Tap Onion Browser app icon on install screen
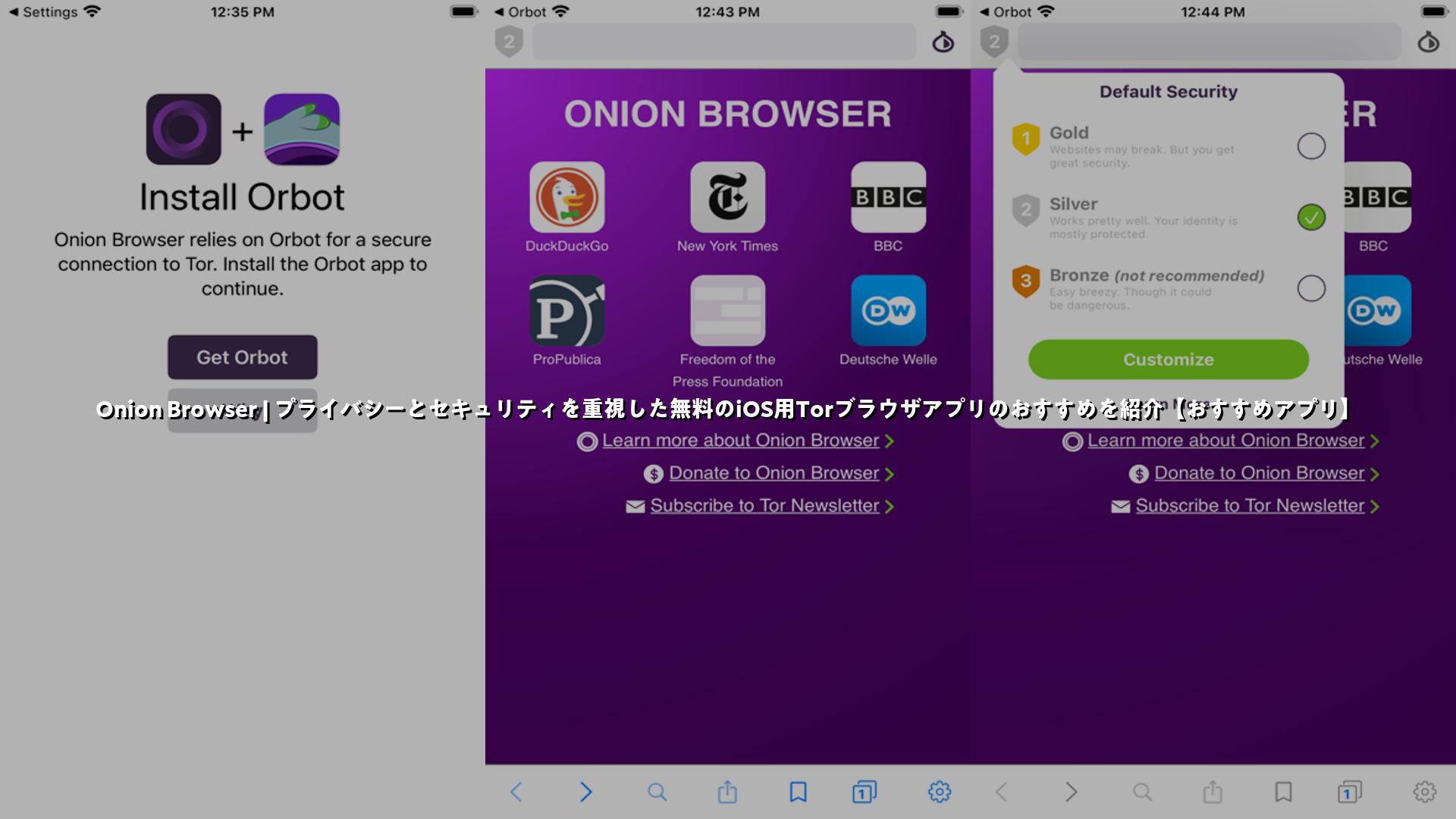Screen dimensions: 1456x819 [x=184, y=129]
